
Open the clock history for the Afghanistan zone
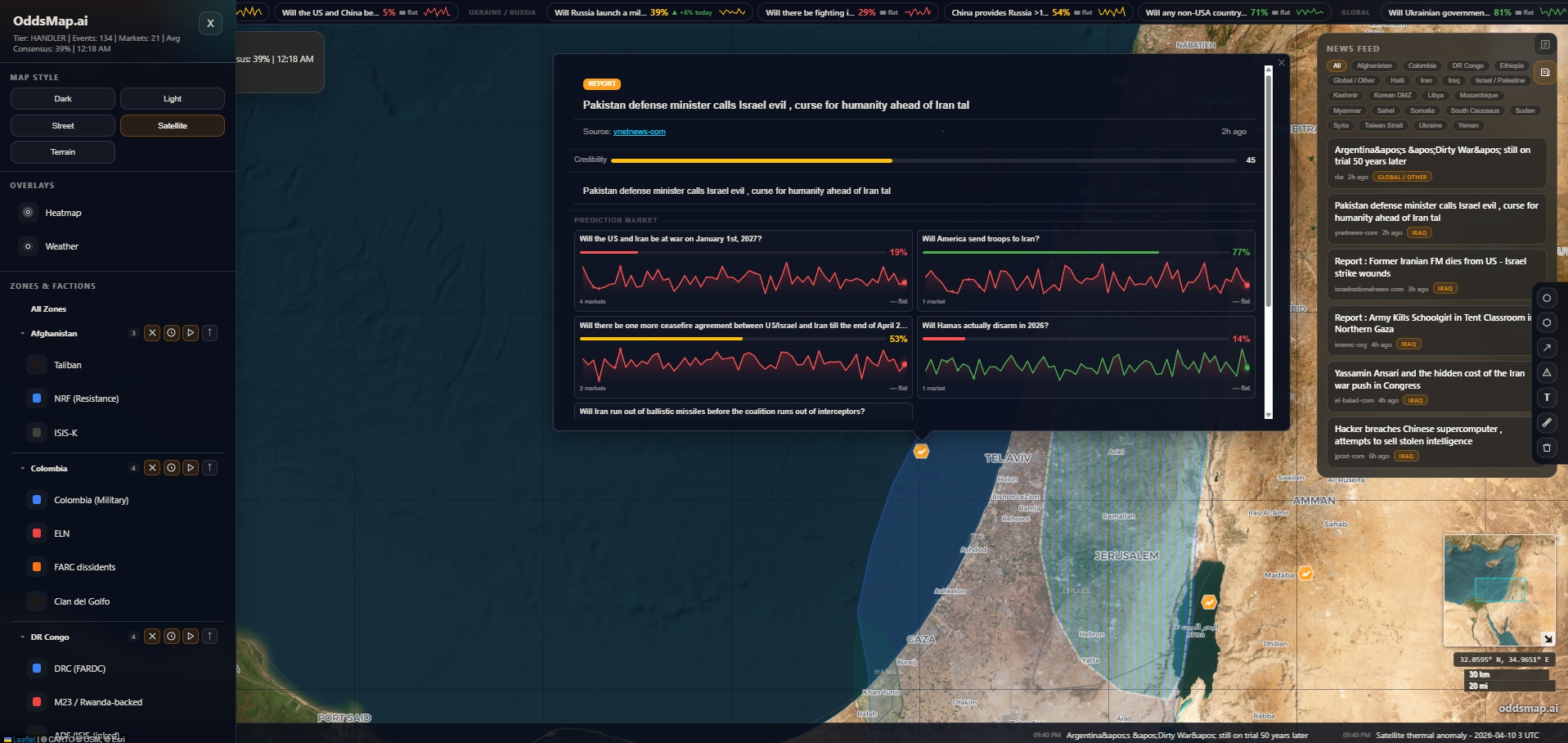click(171, 333)
